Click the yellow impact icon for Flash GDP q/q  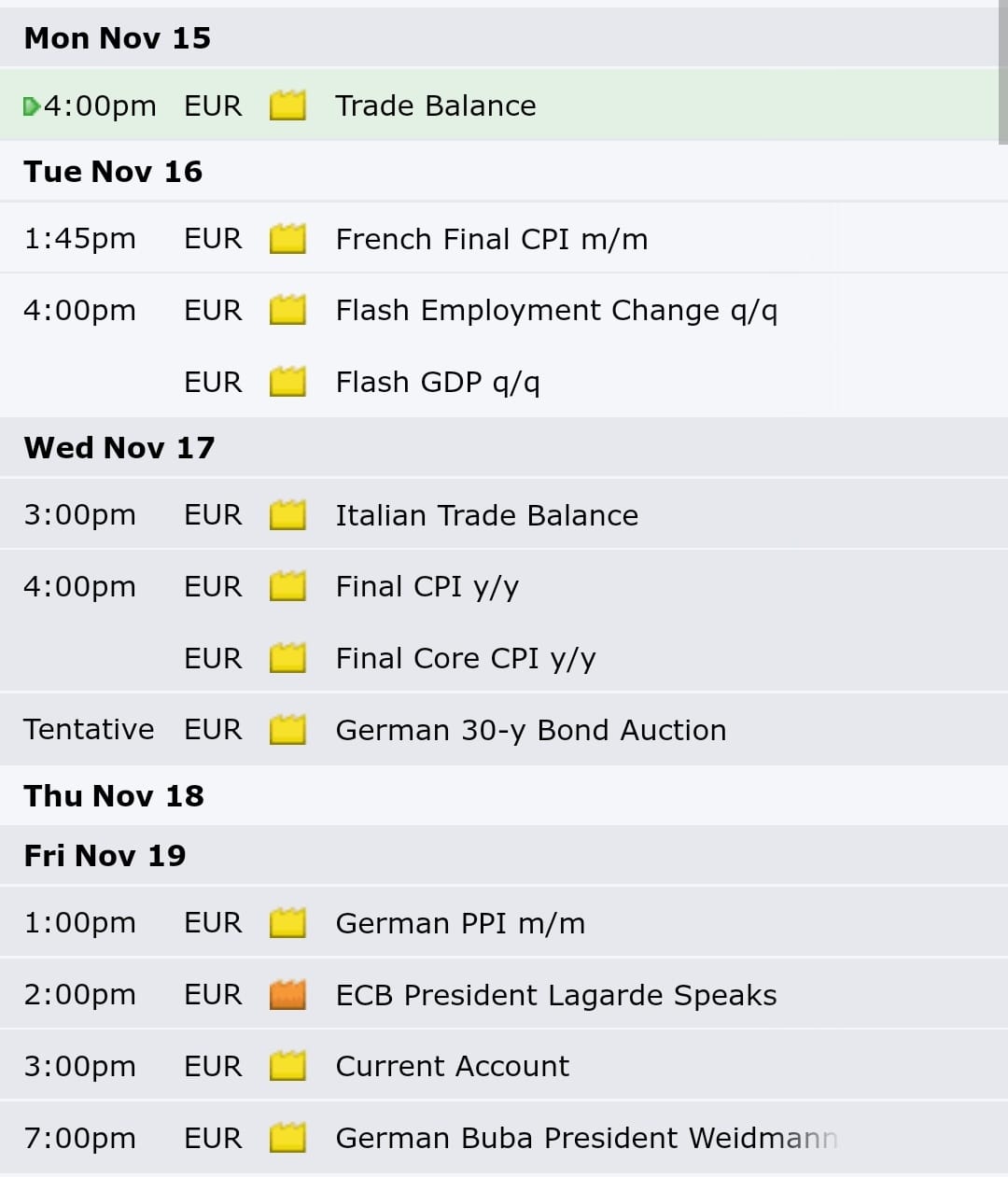287,382
